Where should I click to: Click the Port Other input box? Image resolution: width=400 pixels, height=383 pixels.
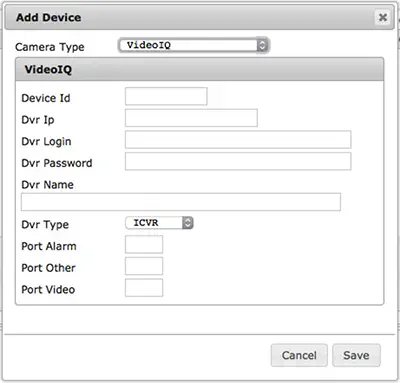pyautogui.click(x=144, y=266)
